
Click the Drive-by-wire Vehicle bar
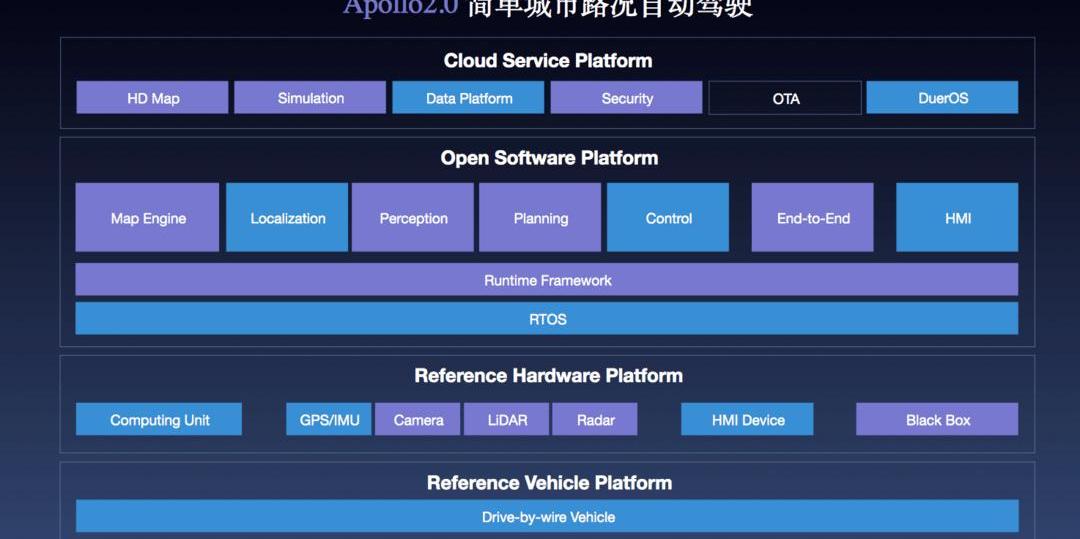pos(548,516)
